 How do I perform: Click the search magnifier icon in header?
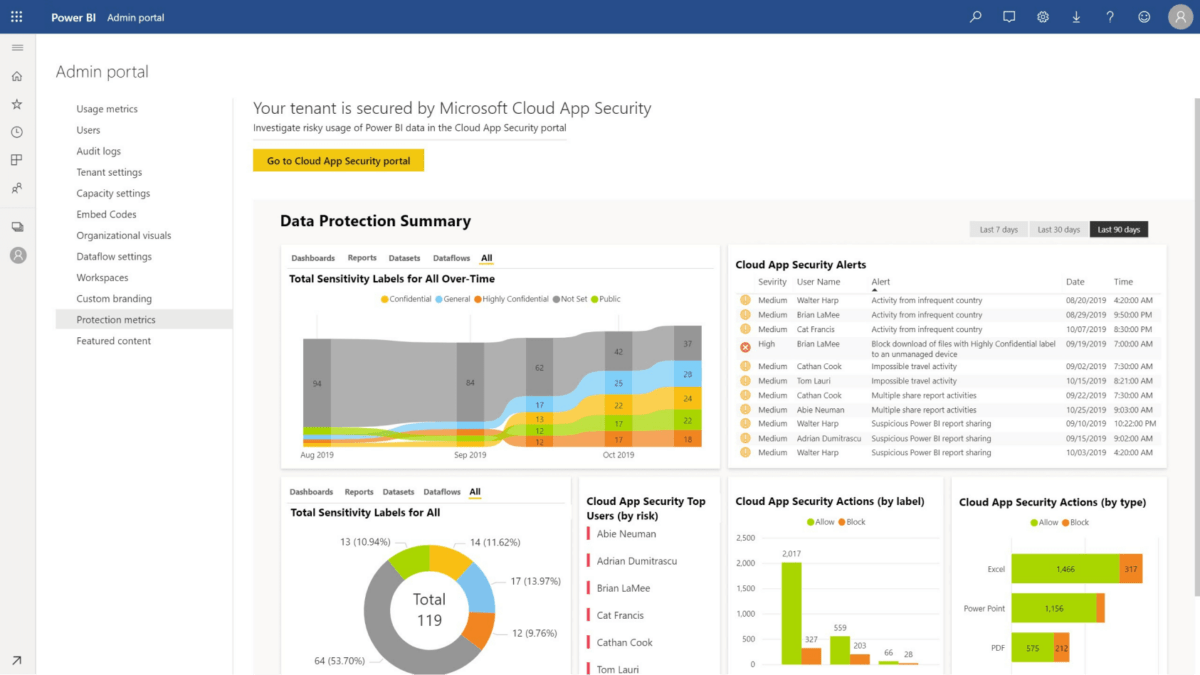976,17
